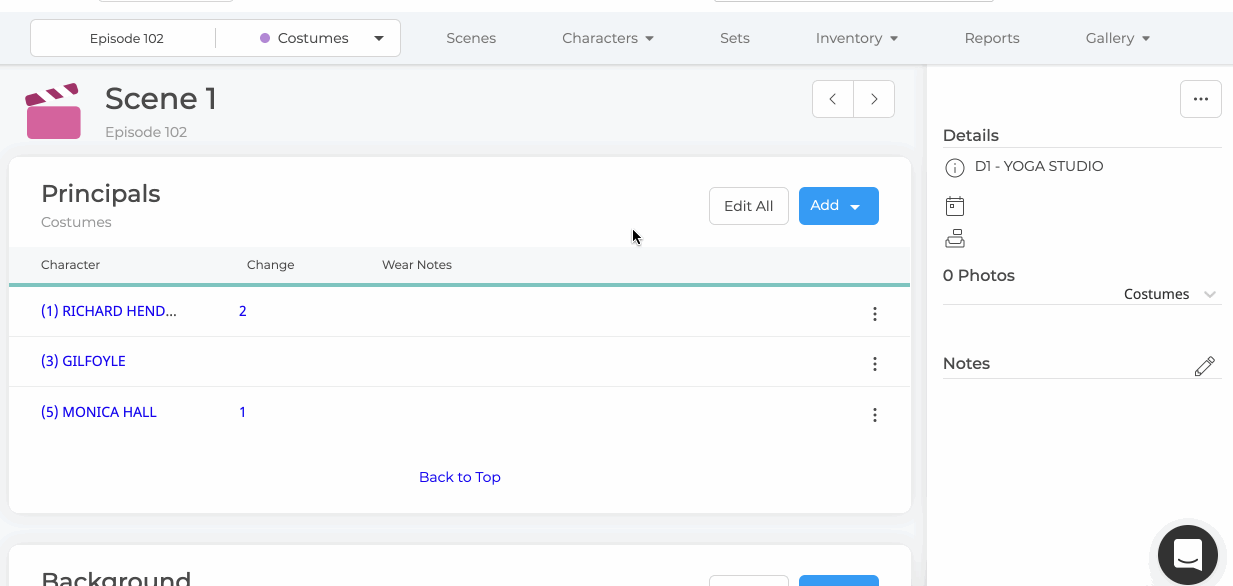
Task: Open the options menu for the Richard Hendricks row
Action: point(875,314)
